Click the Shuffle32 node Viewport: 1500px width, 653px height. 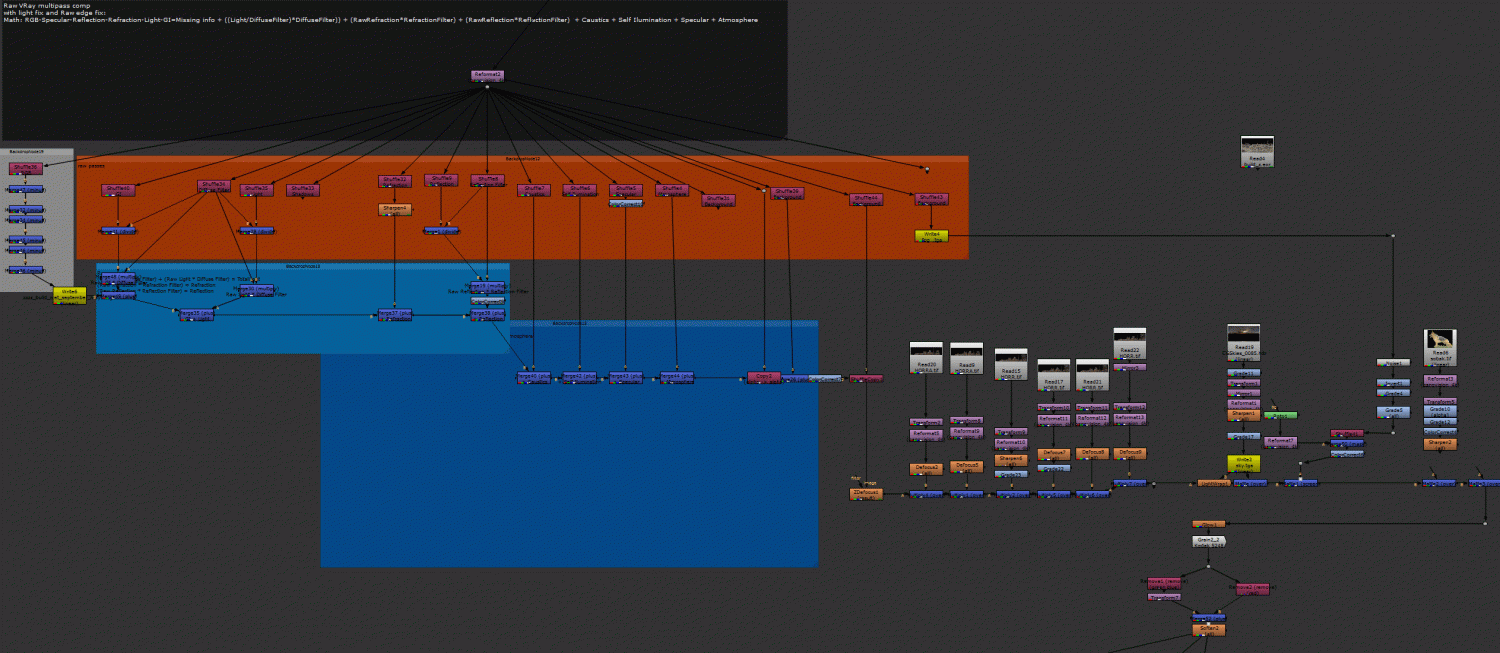click(394, 181)
